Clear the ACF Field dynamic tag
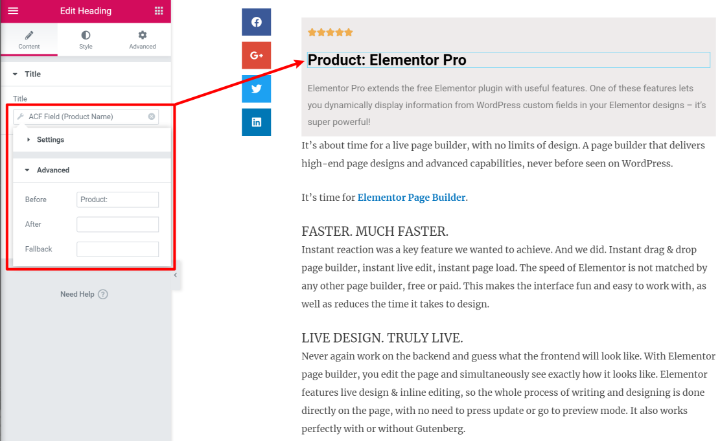Image resolution: width=720 pixels, height=441 pixels. click(152, 117)
